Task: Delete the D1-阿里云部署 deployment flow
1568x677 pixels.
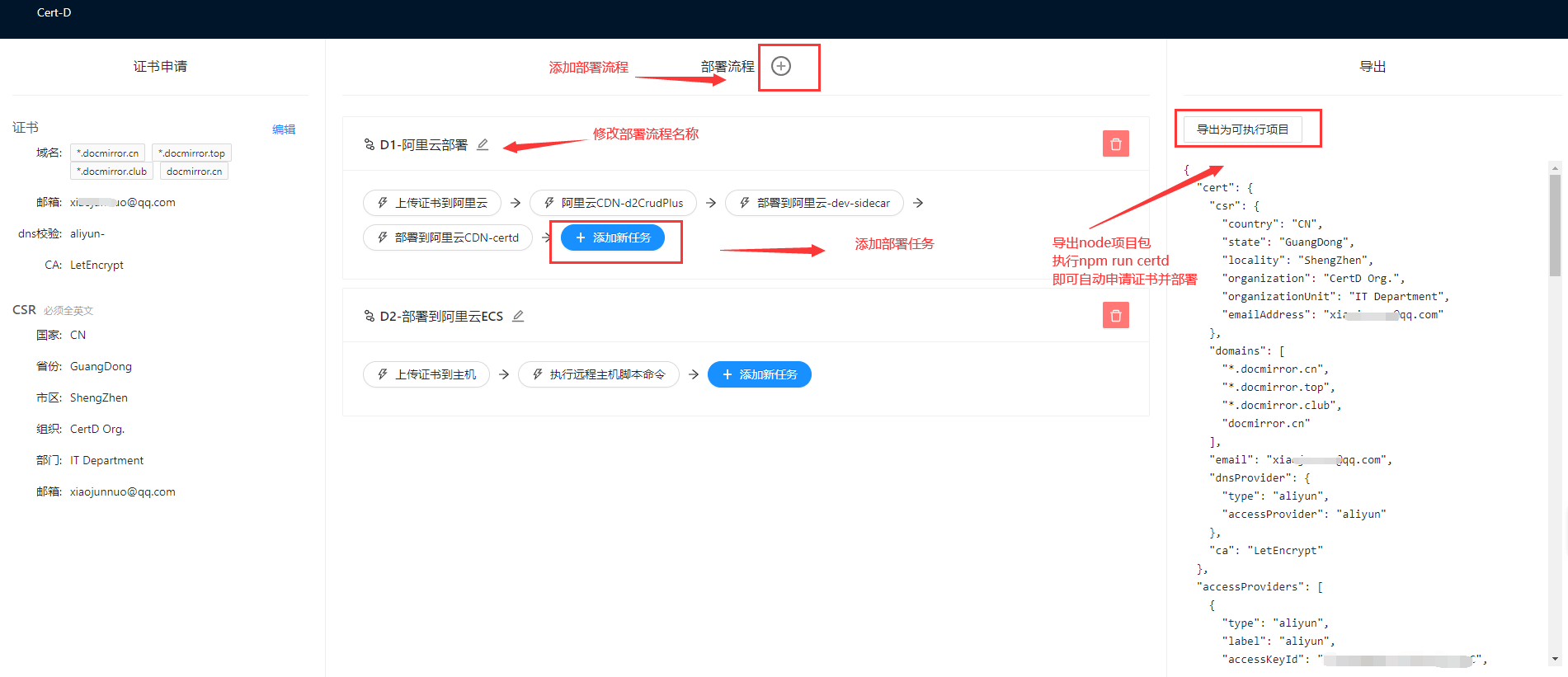Action: pos(1115,144)
